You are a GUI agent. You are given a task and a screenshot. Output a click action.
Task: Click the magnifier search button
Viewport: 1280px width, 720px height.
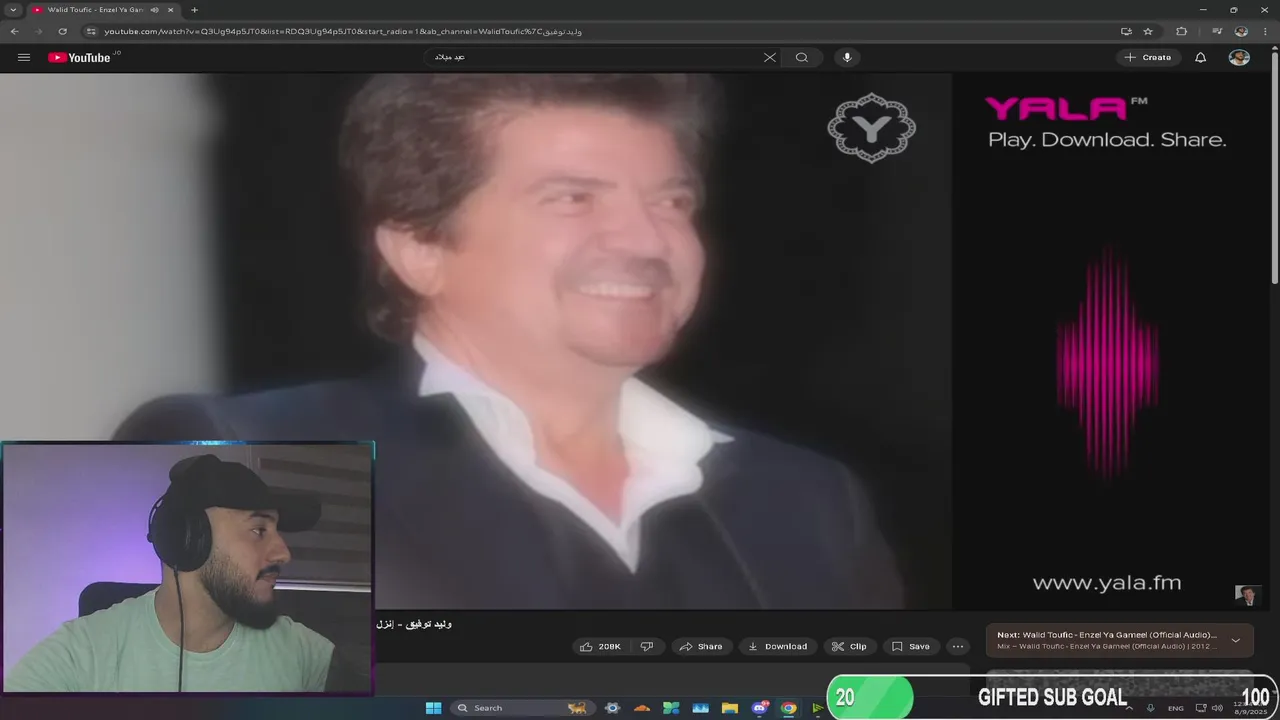pyautogui.click(x=802, y=57)
